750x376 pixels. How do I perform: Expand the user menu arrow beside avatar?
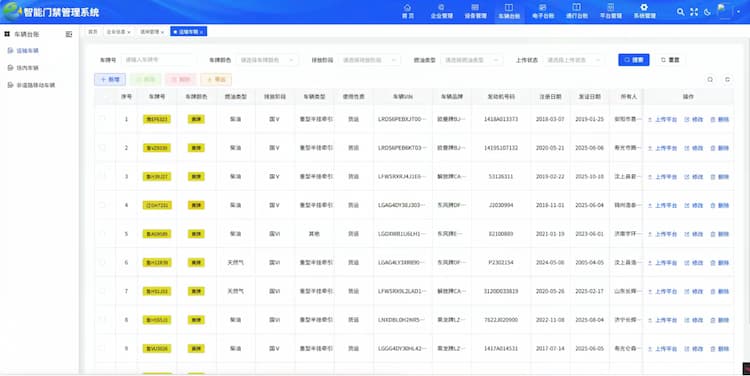[739, 12]
